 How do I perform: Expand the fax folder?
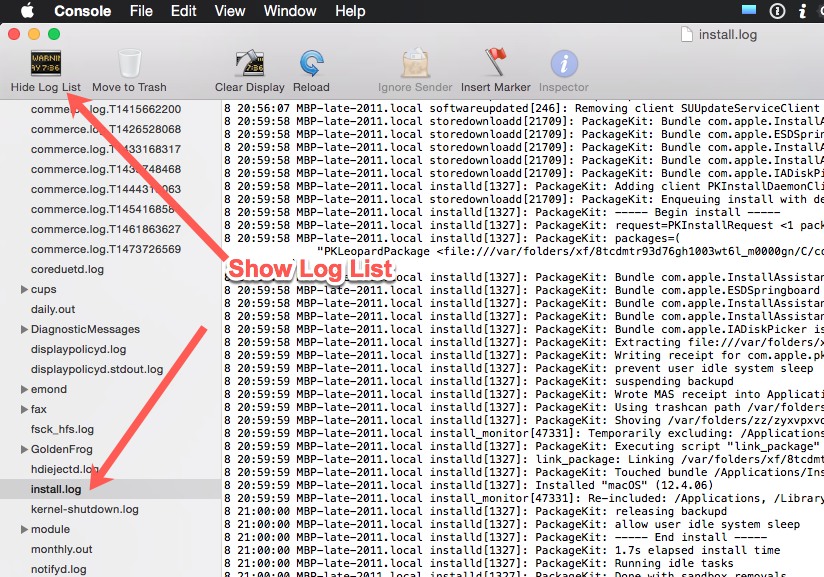tap(24, 409)
